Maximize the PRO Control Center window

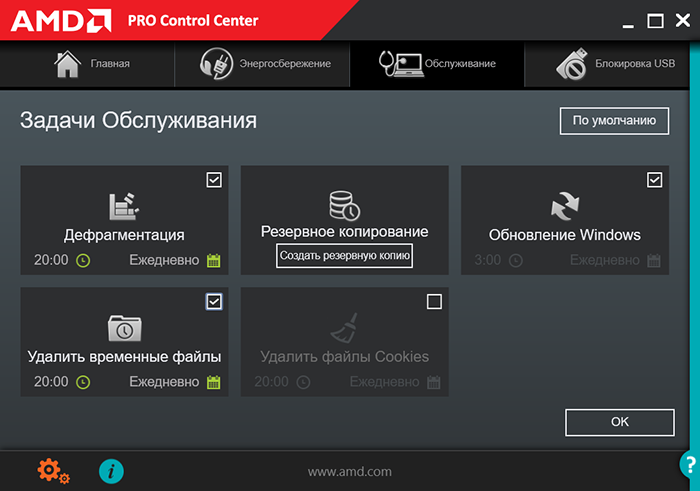(655, 21)
